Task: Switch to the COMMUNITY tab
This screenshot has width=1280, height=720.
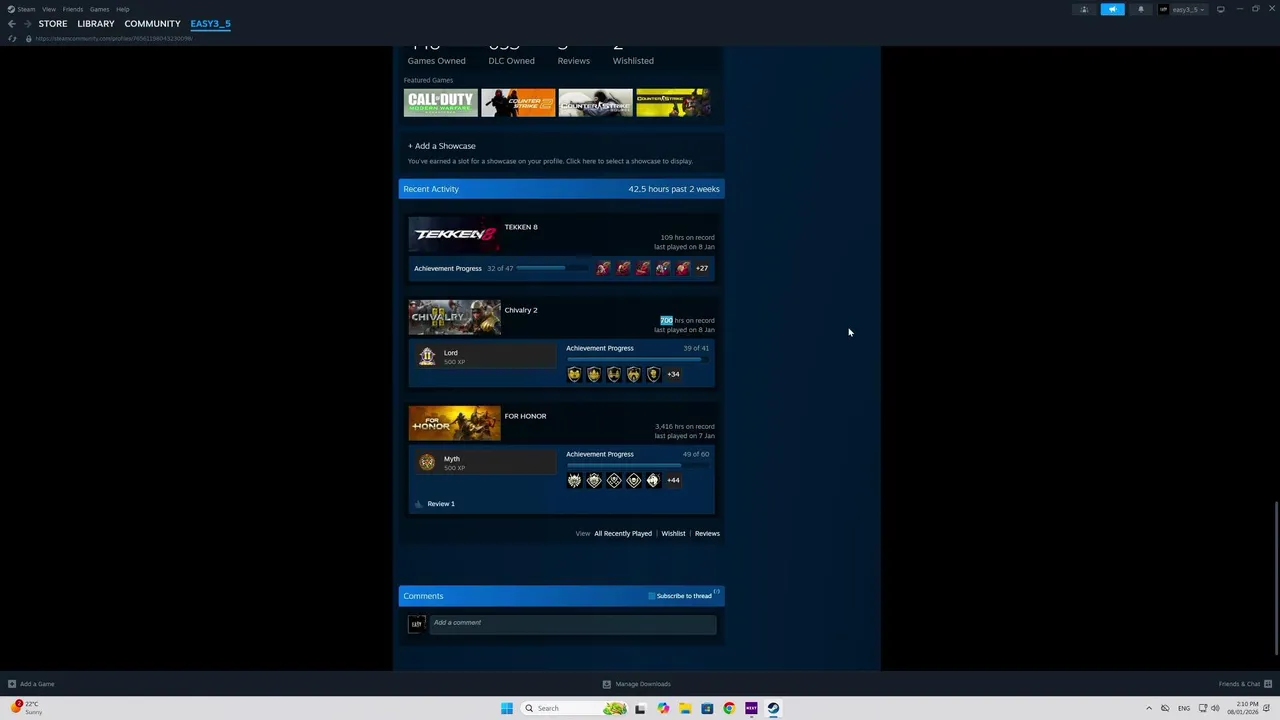Action: 152,24
